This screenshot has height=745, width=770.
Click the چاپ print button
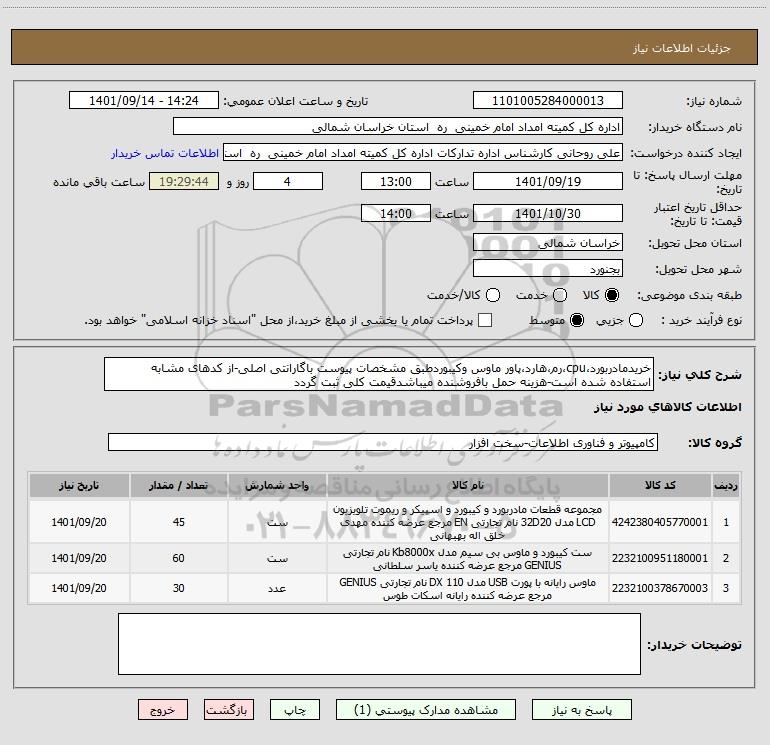coord(295,710)
